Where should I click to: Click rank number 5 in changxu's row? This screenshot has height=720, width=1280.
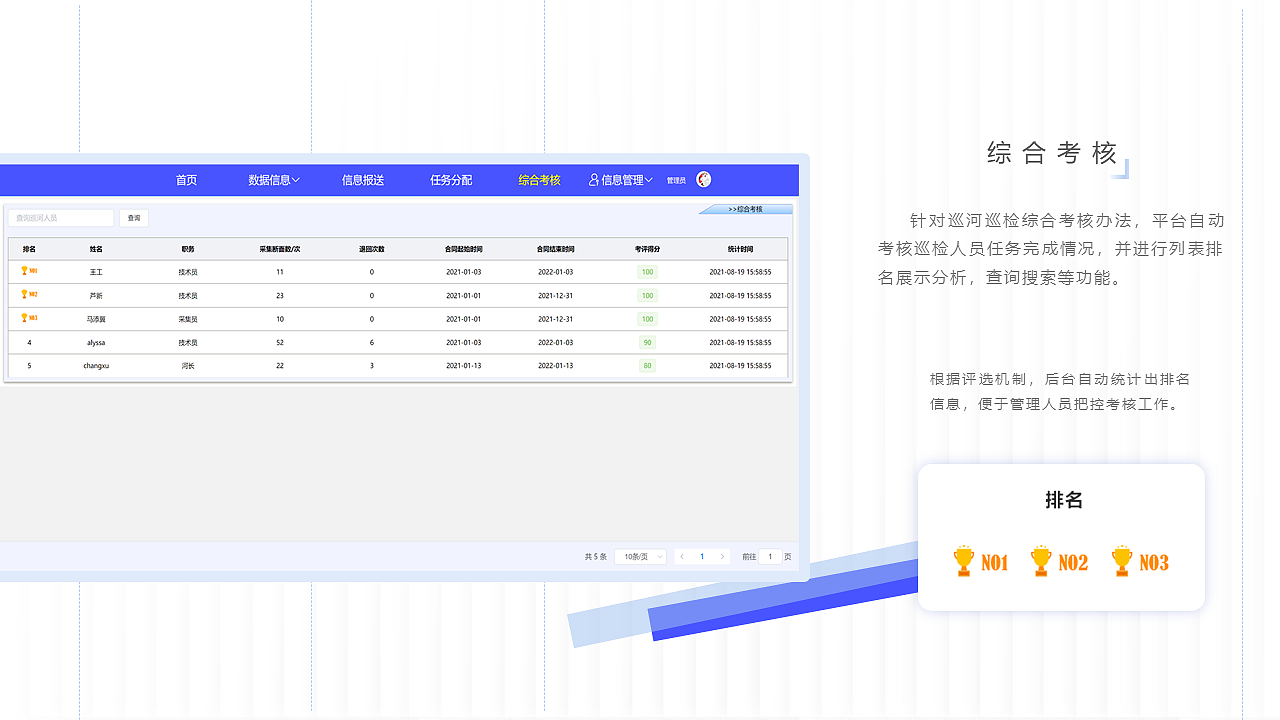[29, 366]
